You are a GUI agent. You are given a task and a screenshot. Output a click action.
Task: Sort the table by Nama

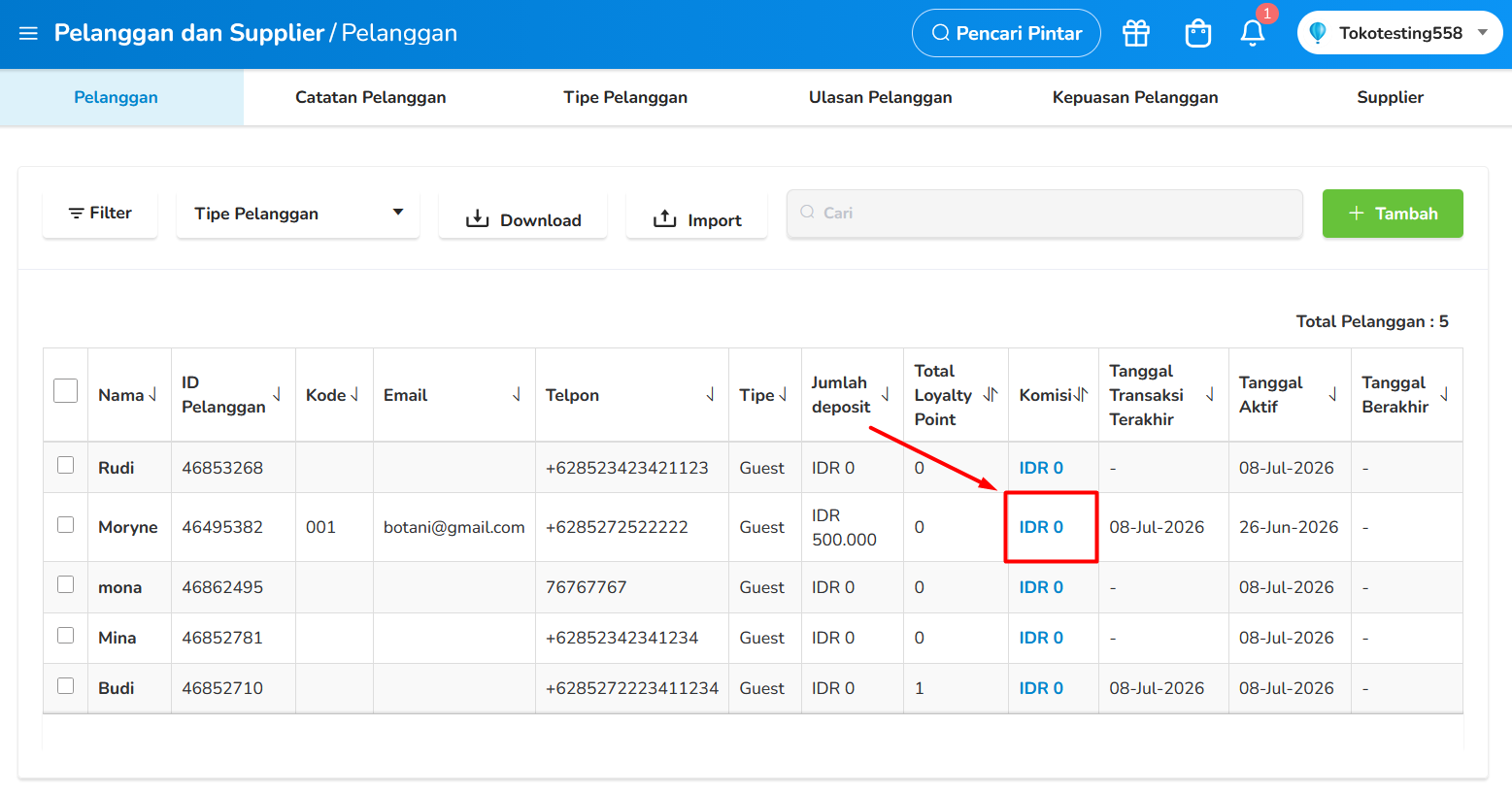tap(152, 395)
